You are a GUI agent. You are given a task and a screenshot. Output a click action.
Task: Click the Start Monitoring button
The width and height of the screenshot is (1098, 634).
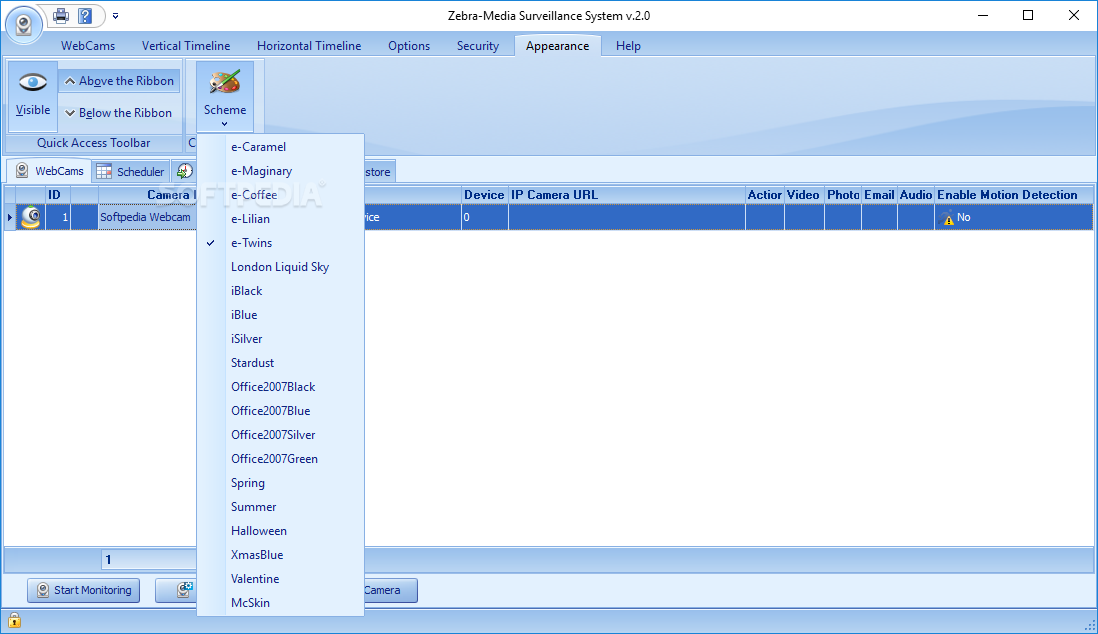pos(83,590)
